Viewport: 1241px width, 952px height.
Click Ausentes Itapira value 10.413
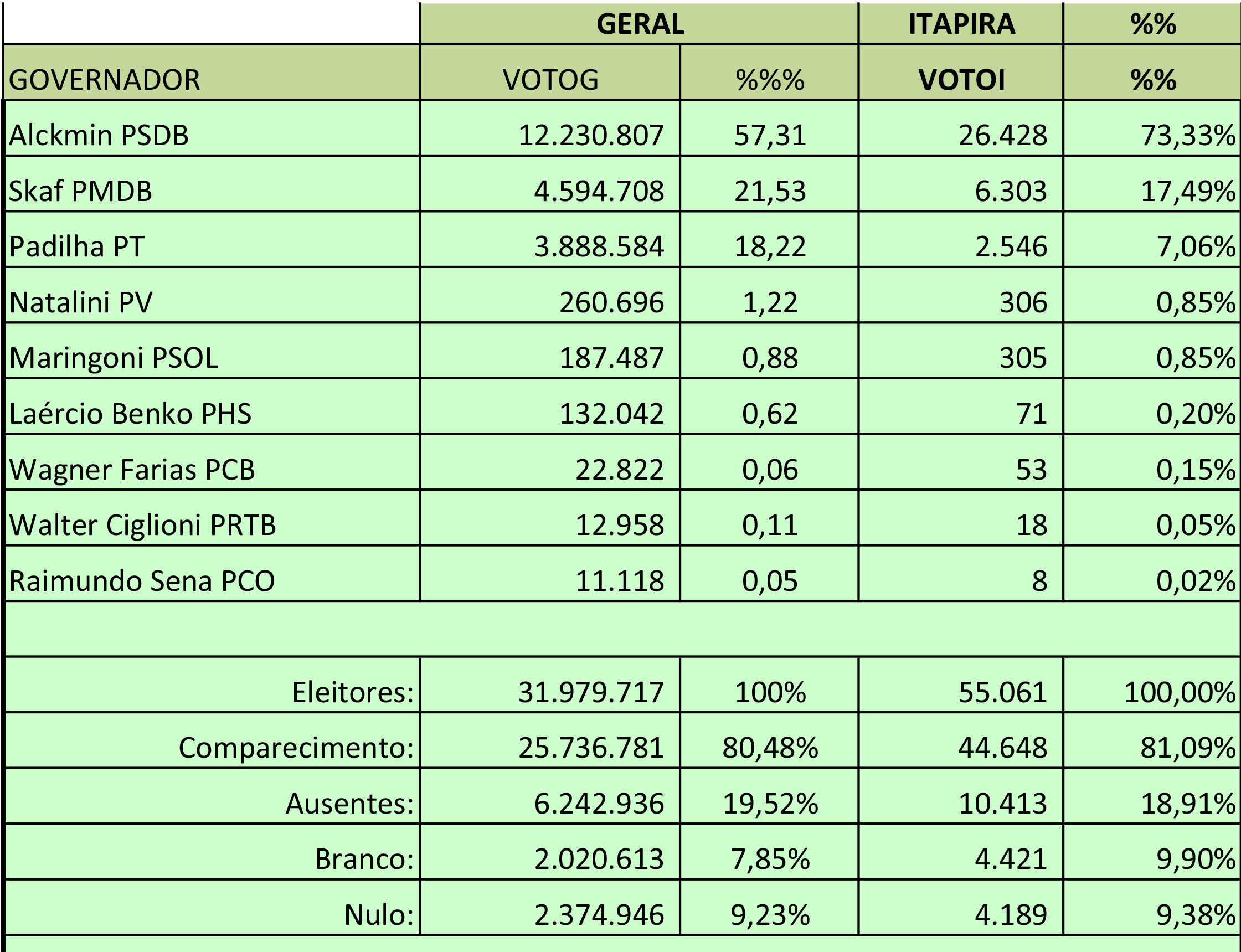(x=960, y=796)
